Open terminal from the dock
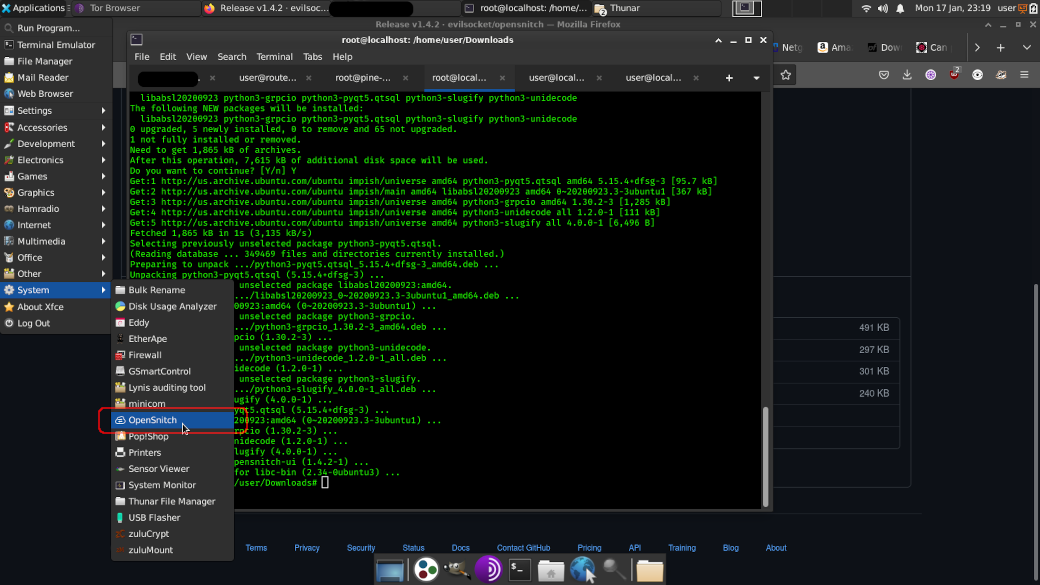The image size is (1040, 585). 519,570
